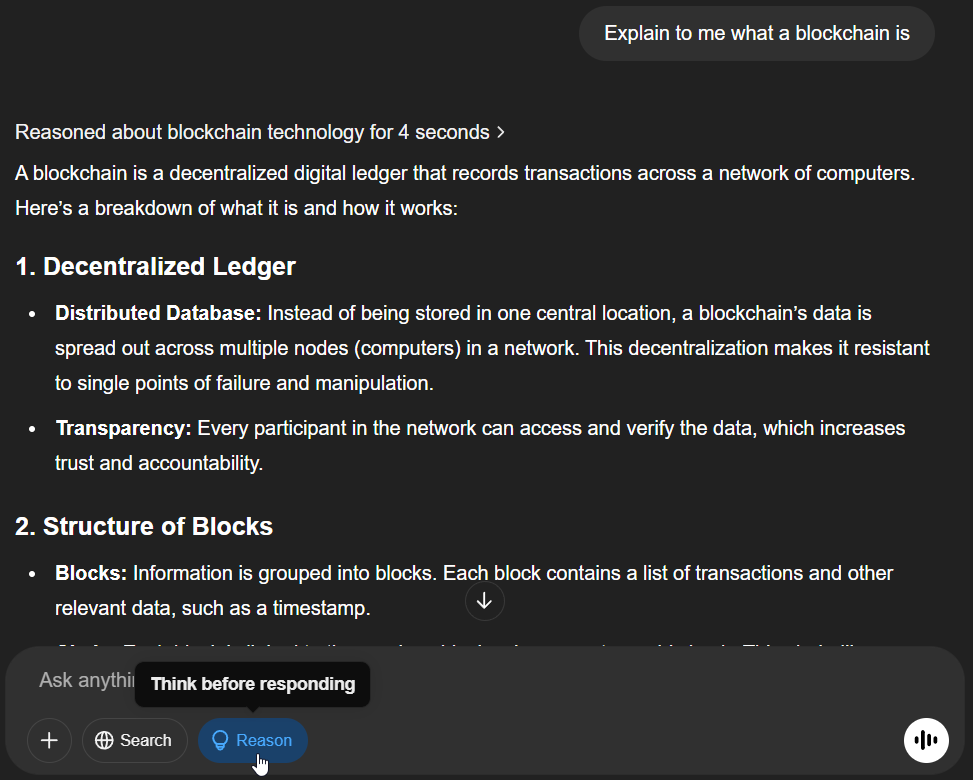Image resolution: width=973 pixels, height=780 pixels.
Task: Toggle the Reason mode button
Action: coord(253,741)
